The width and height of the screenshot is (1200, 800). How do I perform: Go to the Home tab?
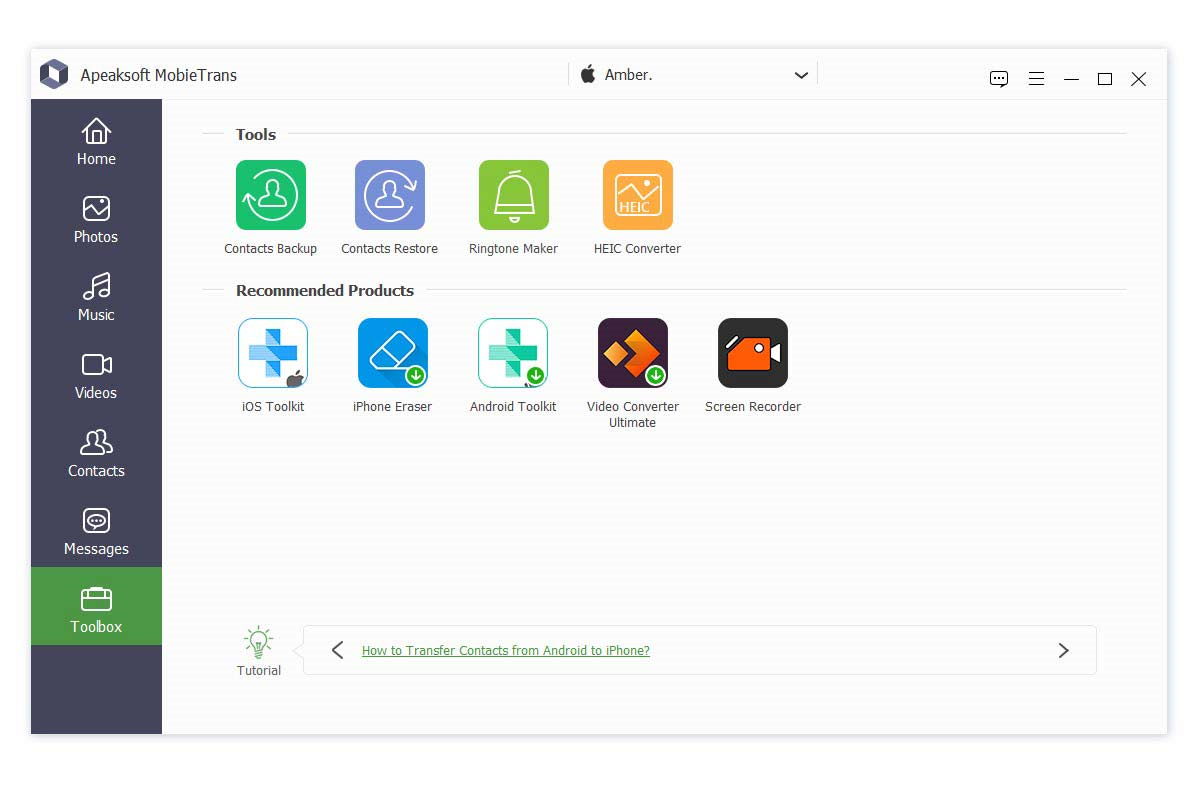pos(96,142)
